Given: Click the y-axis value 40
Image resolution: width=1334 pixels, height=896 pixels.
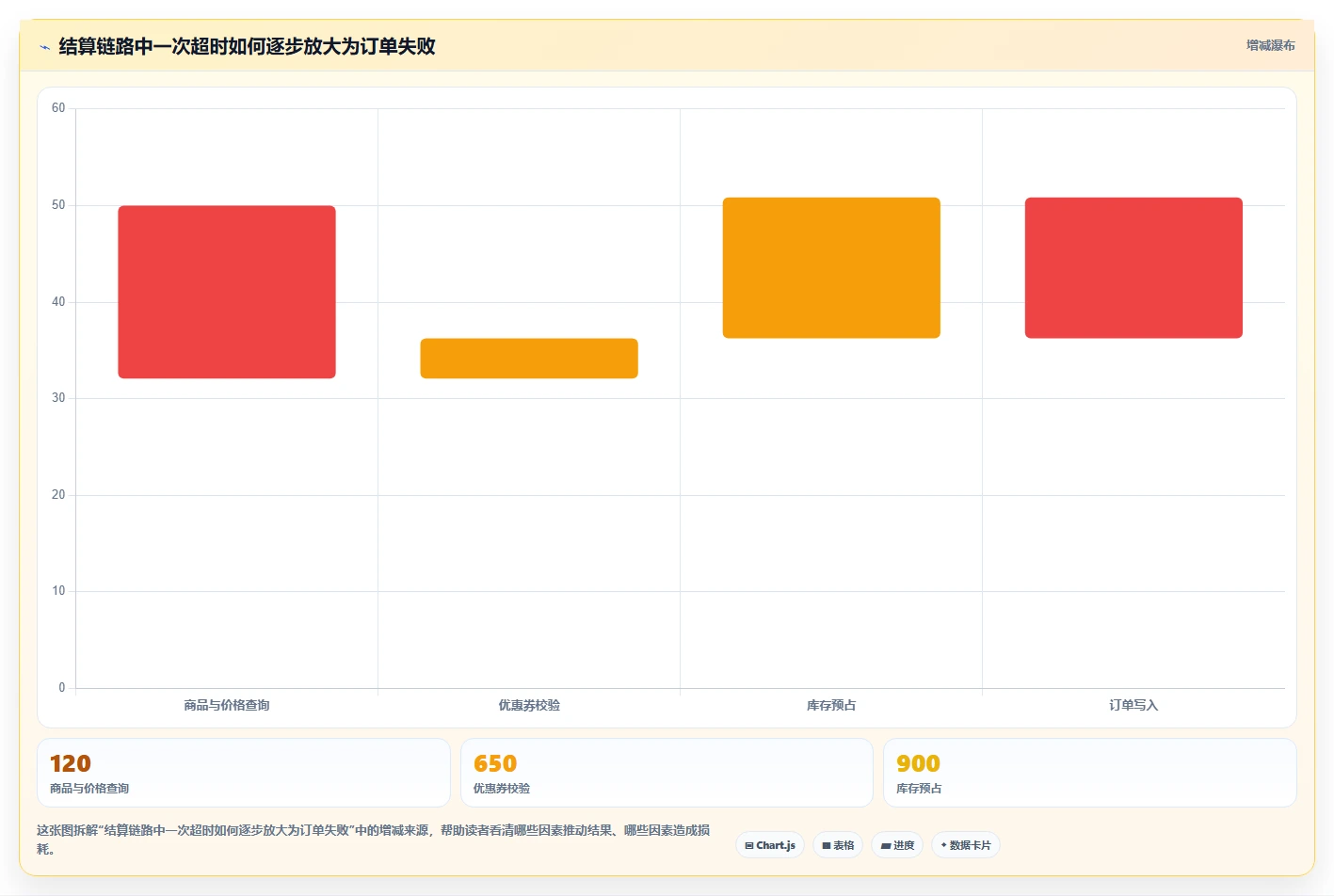Looking at the screenshot, I should coord(58,302).
